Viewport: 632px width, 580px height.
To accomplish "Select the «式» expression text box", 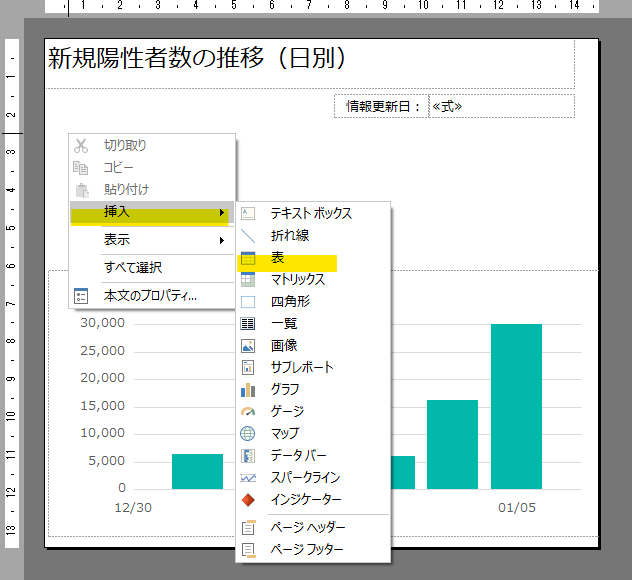I will coord(500,106).
